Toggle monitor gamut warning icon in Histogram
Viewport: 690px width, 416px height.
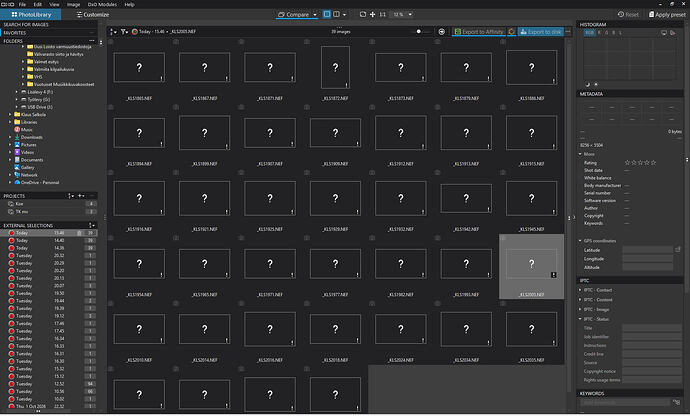tap(664, 33)
